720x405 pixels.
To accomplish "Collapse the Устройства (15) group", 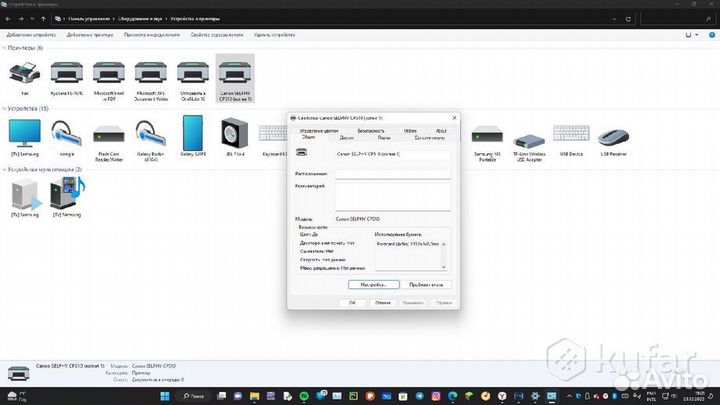I will pos(4,108).
